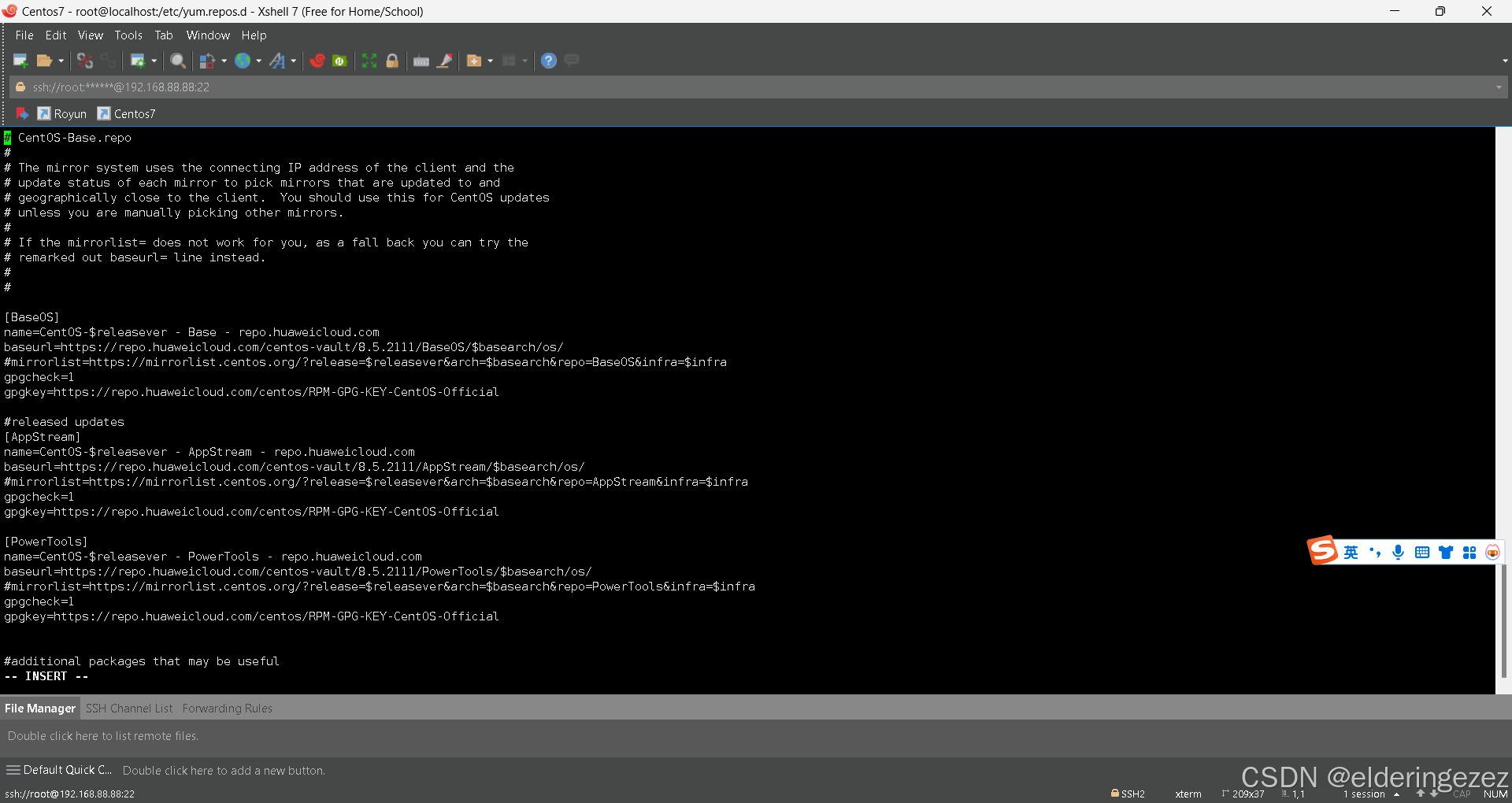This screenshot has width=1512, height=803.
Task: Click the Sogou toolbox grid icon
Action: click(x=1469, y=553)
